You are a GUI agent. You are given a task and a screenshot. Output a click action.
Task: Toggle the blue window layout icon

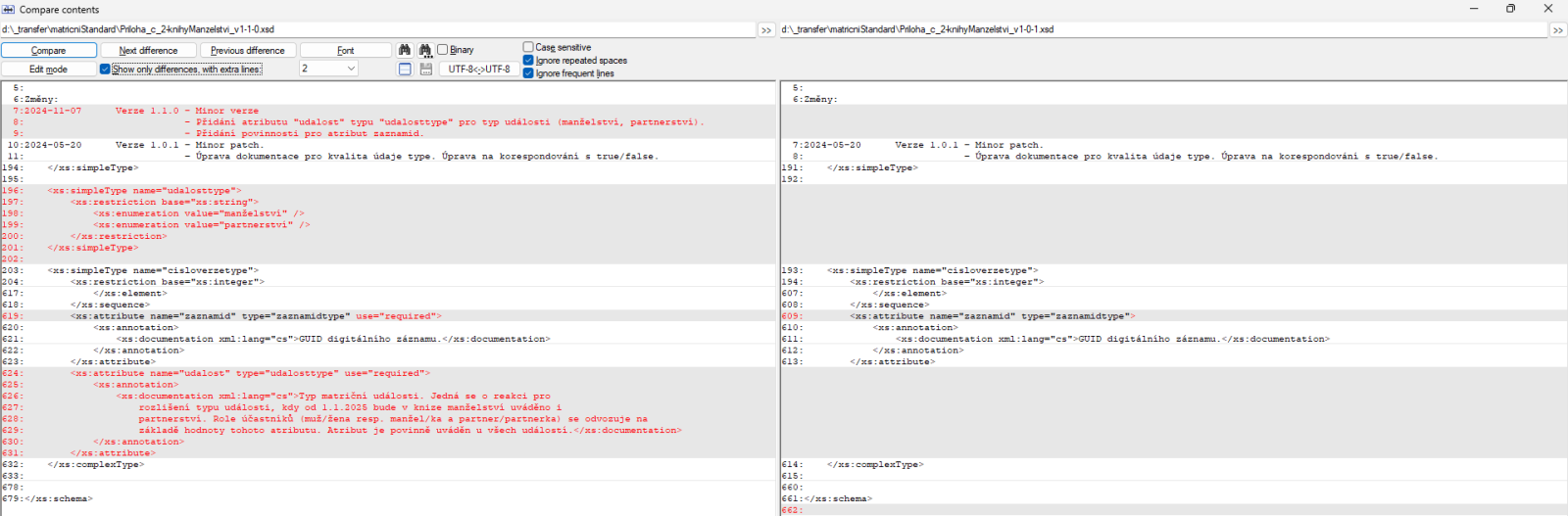(x=405, y=70)
